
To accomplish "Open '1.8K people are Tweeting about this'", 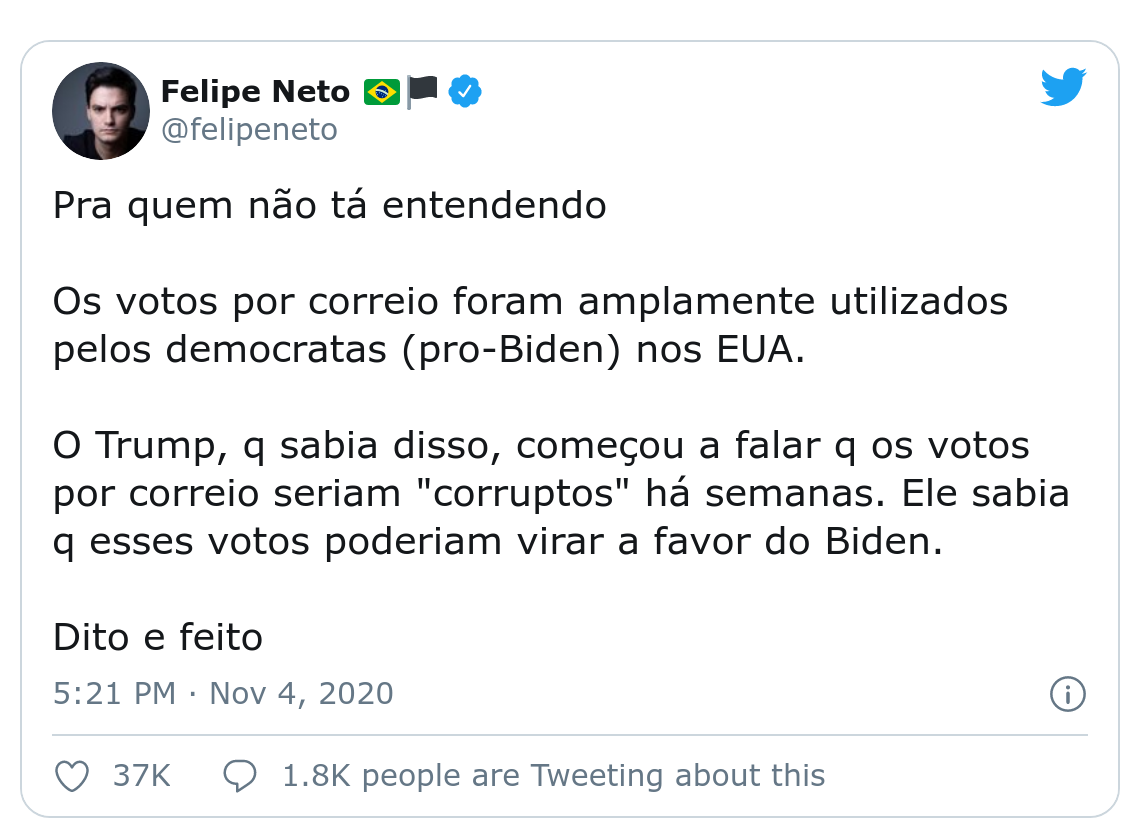I will coord(553,776).
